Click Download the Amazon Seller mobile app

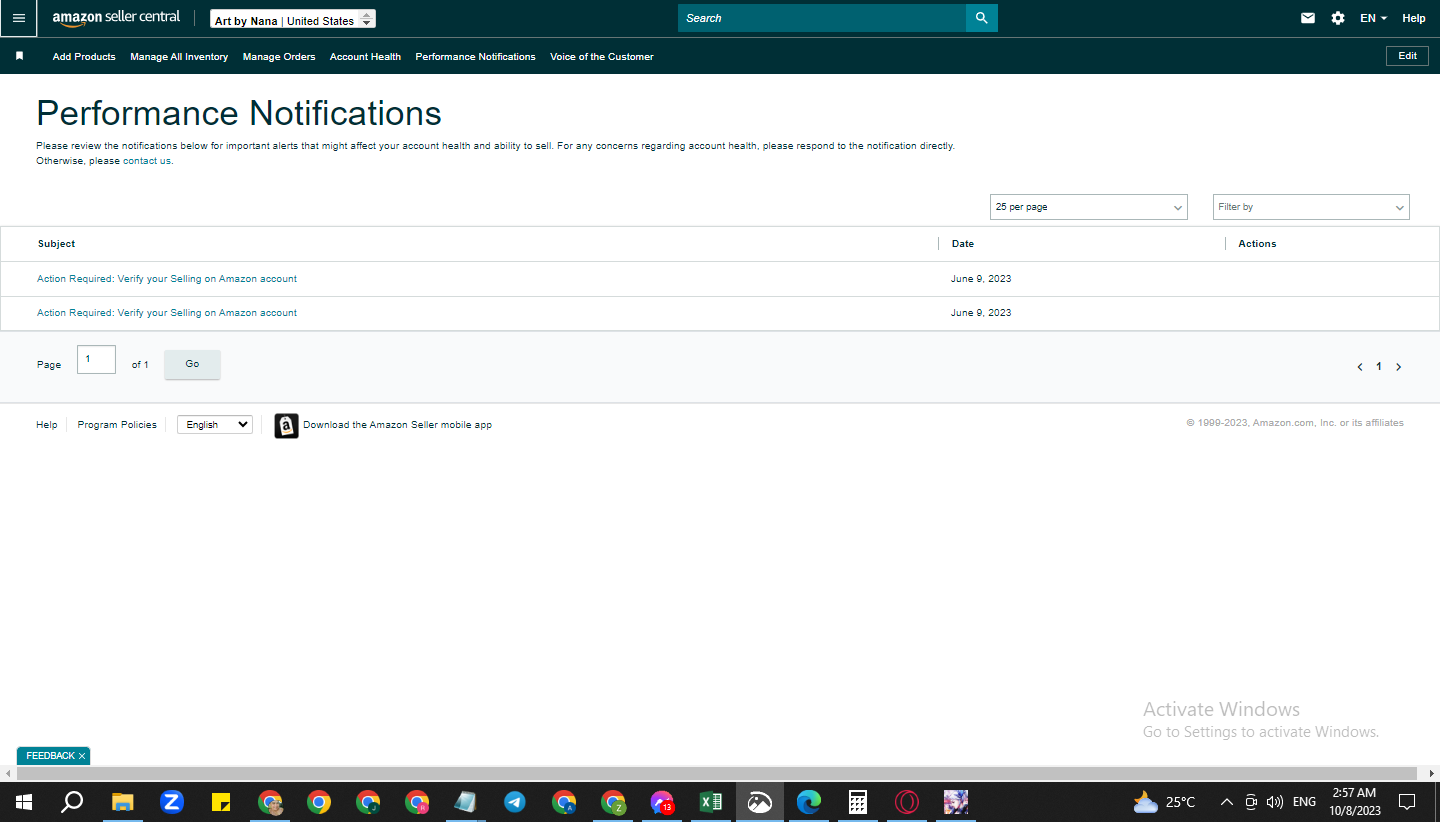tap(397, 425)
